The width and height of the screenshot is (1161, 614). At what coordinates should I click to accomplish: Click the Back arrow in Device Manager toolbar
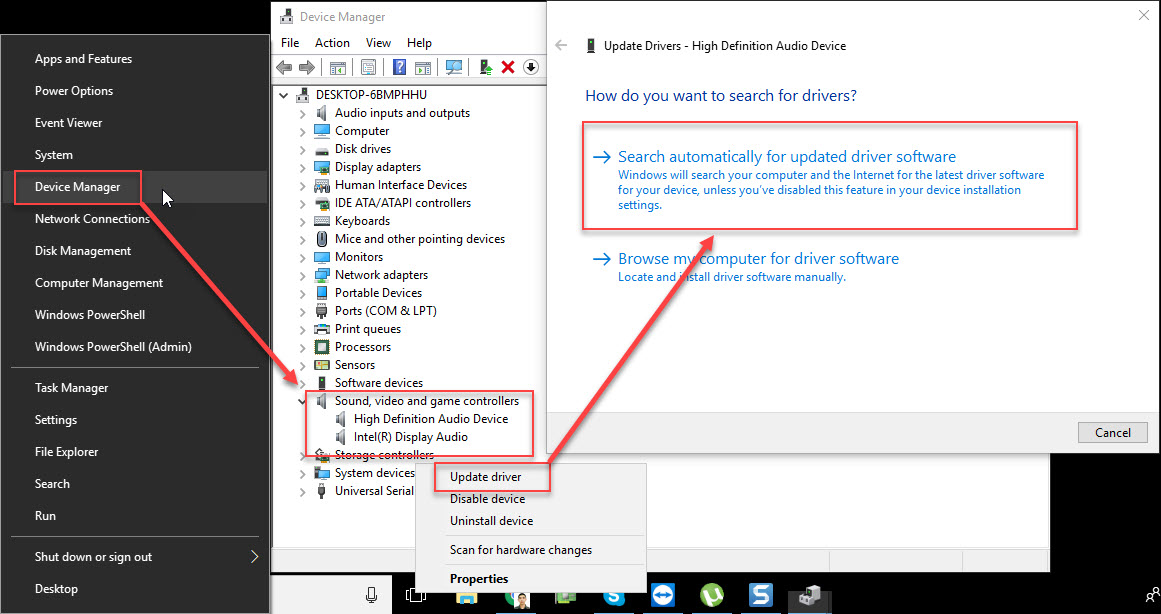(x=284, y=67)
